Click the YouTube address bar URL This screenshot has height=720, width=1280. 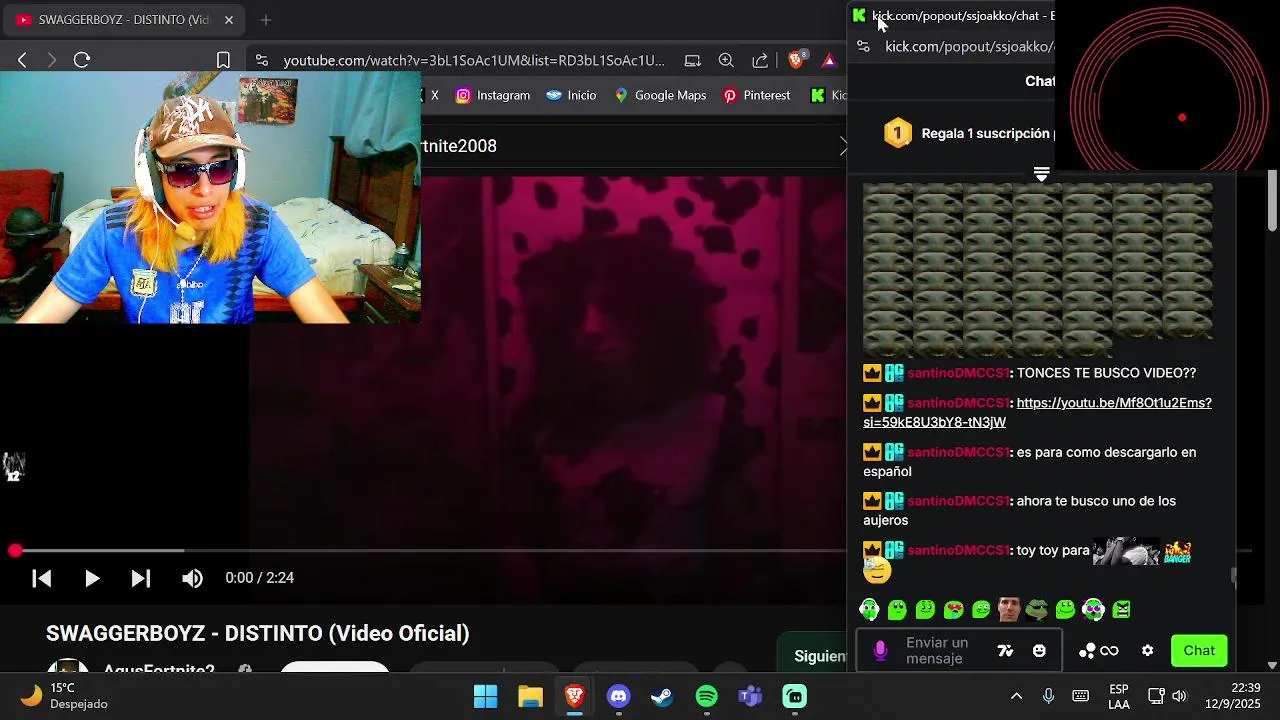coord(474,60)
